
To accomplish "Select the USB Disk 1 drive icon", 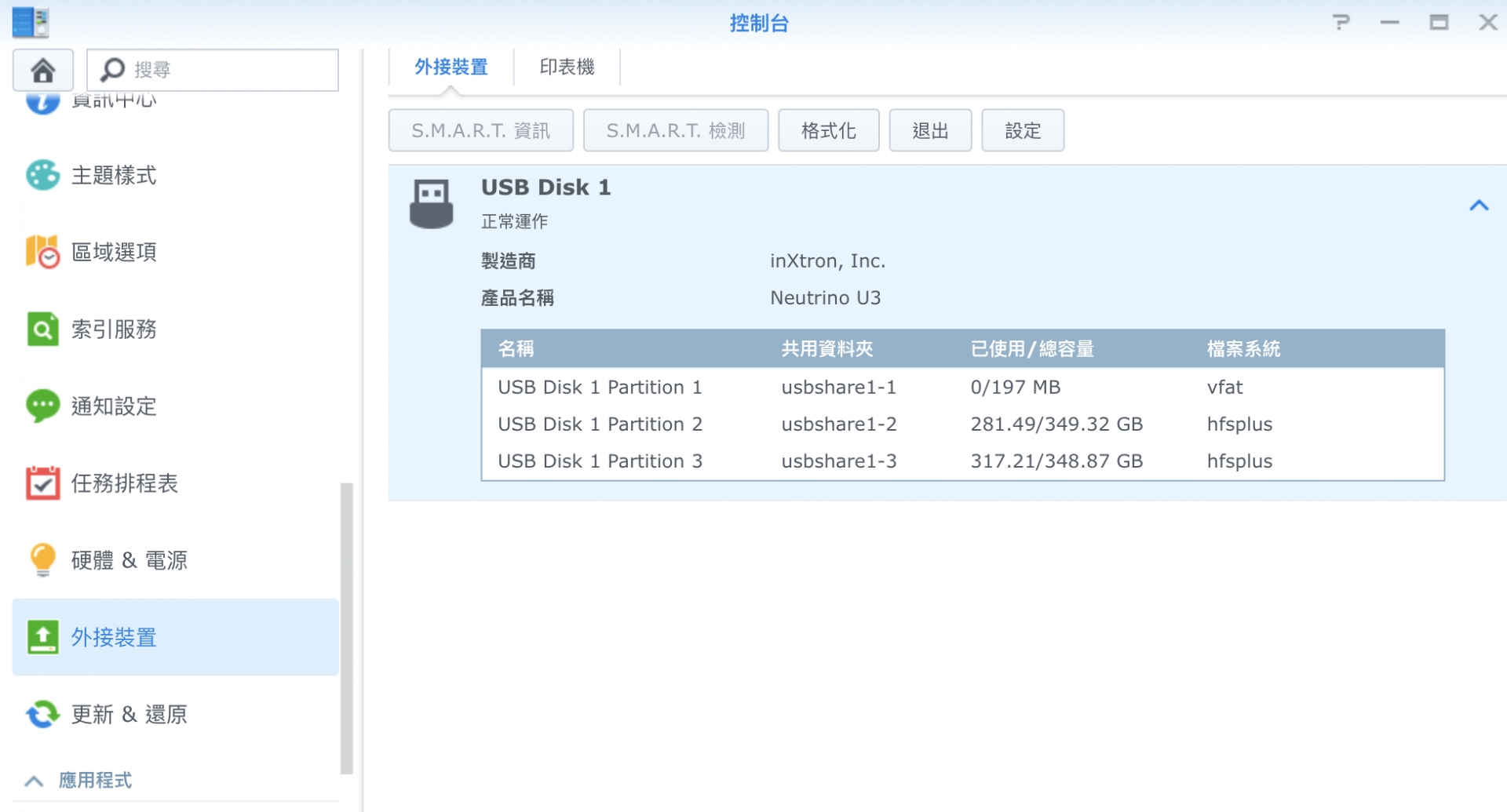I will [x=431, y=204].
